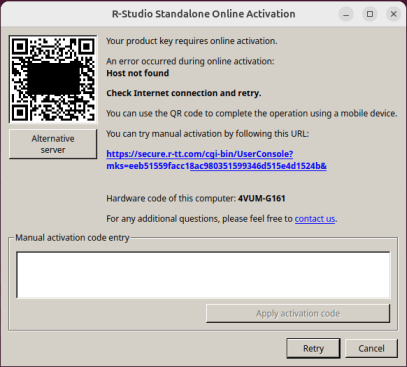Screen dimensions: 407x367
Task: Click the 'You can use the QR code' sentence
Action: 252,113
